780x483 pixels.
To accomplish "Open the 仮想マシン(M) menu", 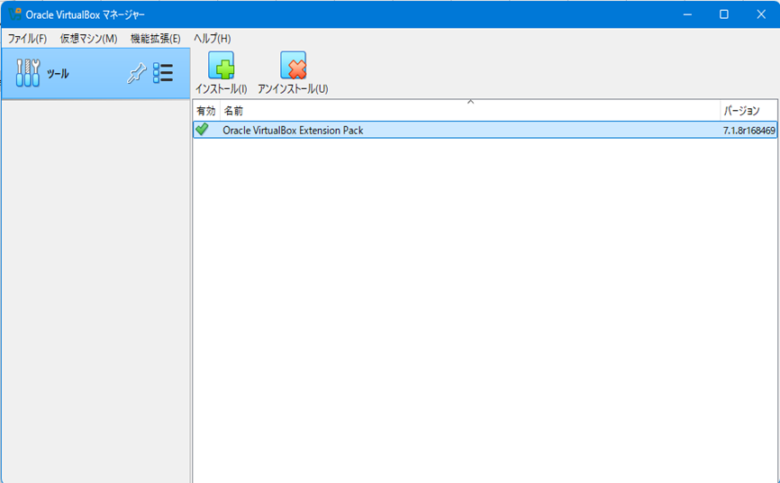I will [x=89, y=39].
